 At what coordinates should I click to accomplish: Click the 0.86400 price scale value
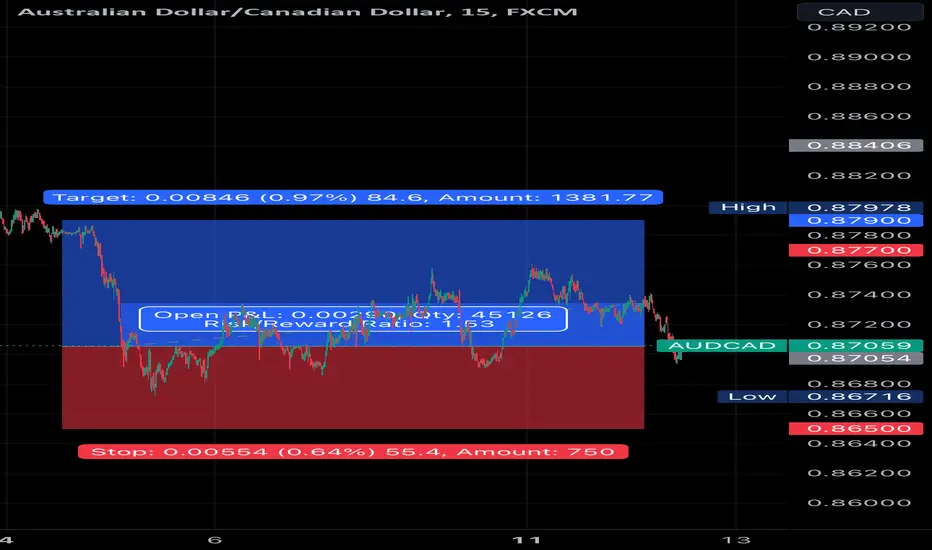point(859,444)
